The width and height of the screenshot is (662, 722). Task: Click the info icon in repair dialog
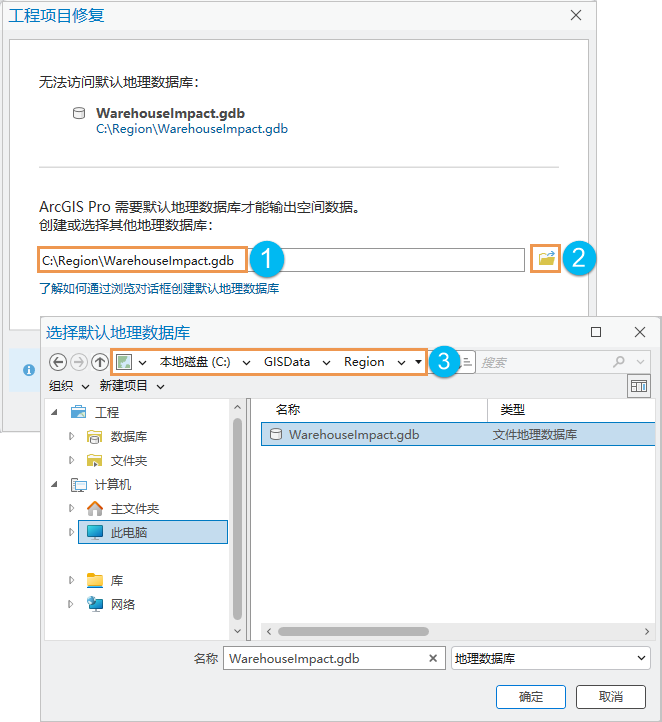[x=29, y=370]
